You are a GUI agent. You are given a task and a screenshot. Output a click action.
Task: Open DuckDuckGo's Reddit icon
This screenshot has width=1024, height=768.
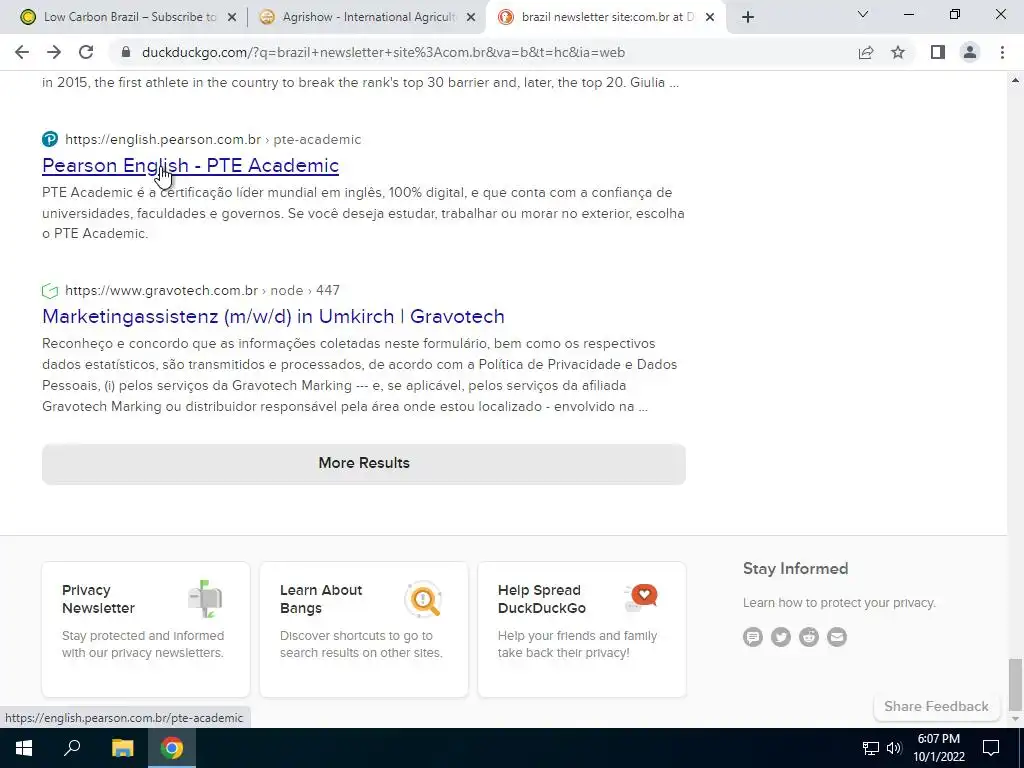(809, 637)
